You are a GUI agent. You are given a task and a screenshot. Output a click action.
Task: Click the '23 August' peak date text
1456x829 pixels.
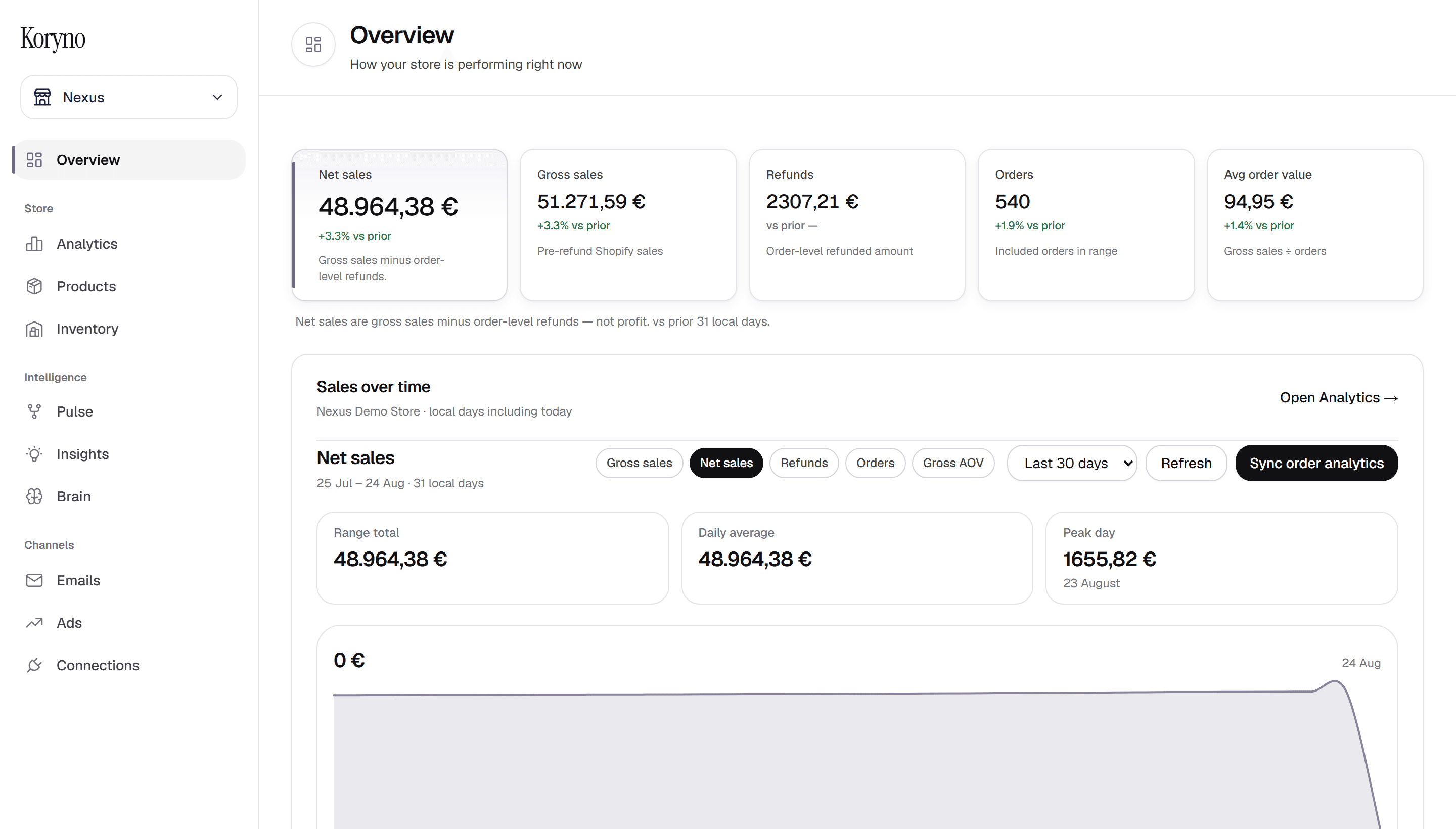tap(1091, 583)
